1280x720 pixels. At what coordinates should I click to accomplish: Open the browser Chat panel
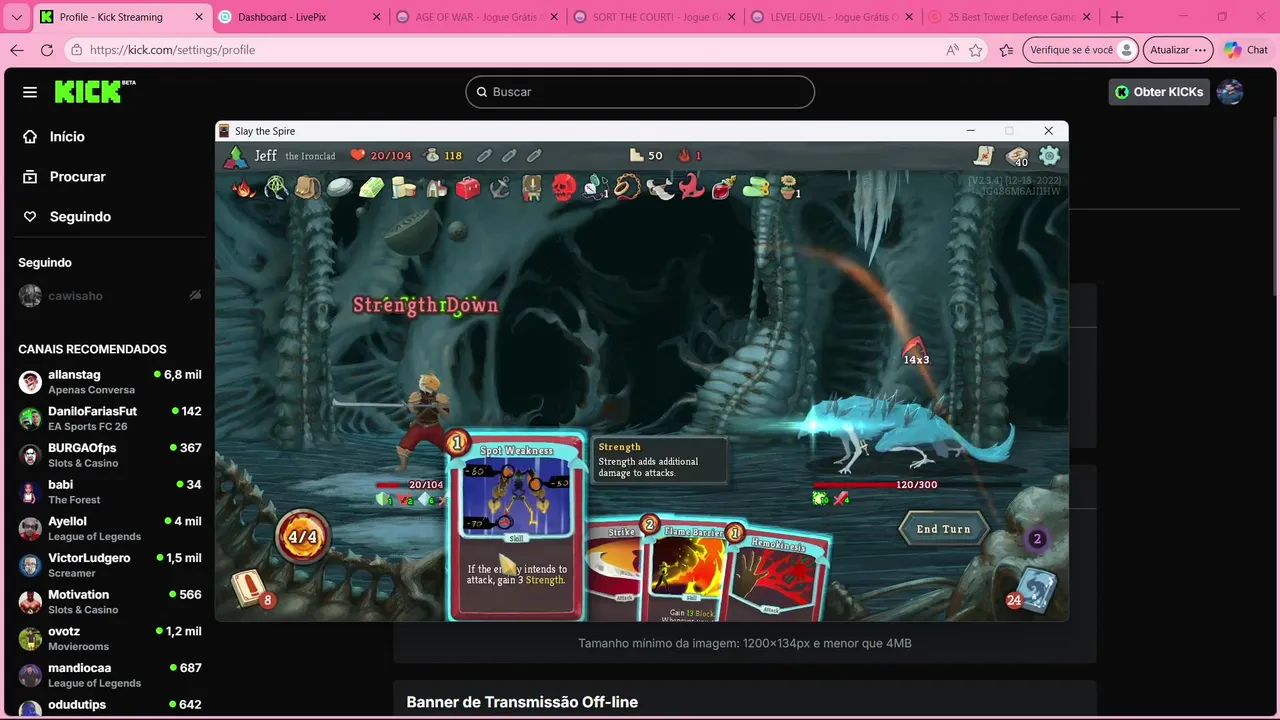pyautogui.click(x=1246, y=50)
